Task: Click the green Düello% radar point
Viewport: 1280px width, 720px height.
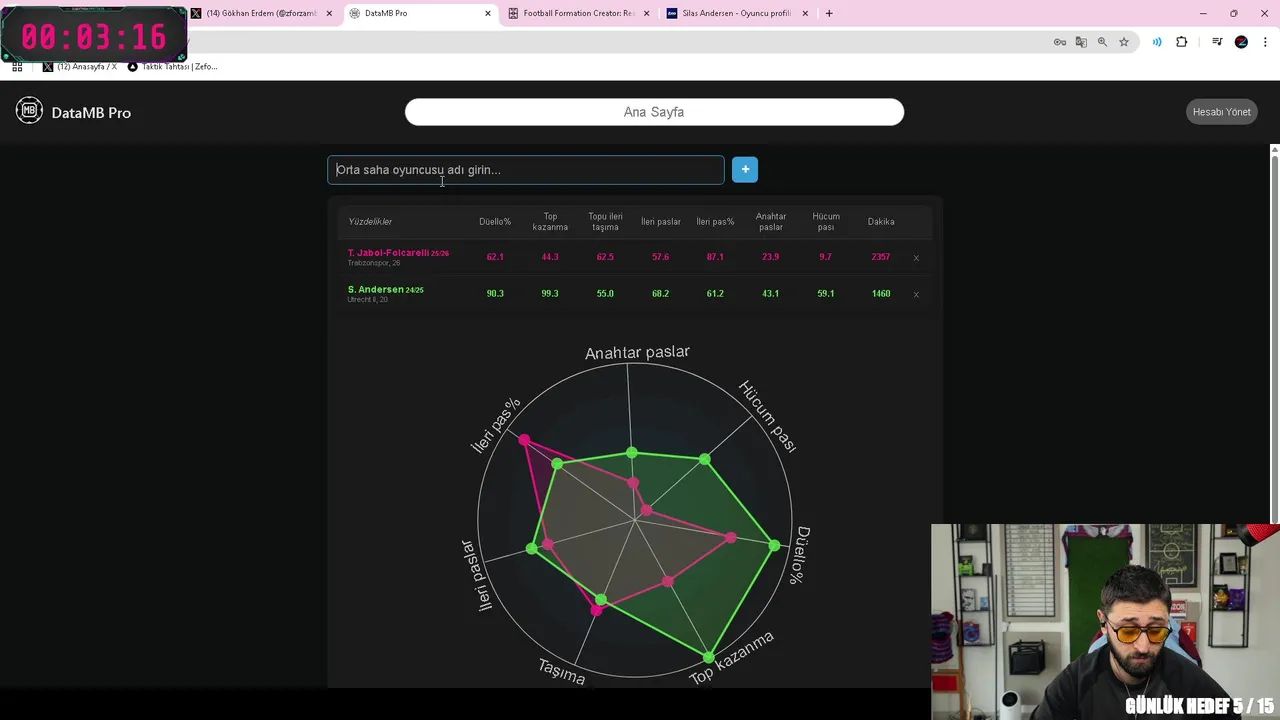Action: pyautogui.click(x=775, y=545)
